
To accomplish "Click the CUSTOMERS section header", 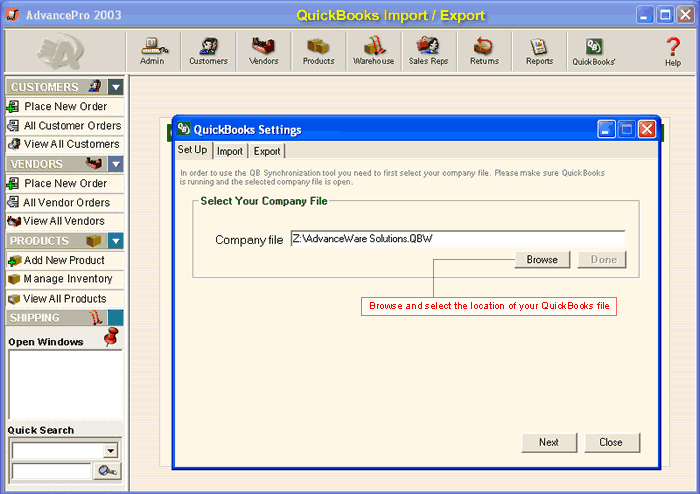I will (x=57, y=87).
